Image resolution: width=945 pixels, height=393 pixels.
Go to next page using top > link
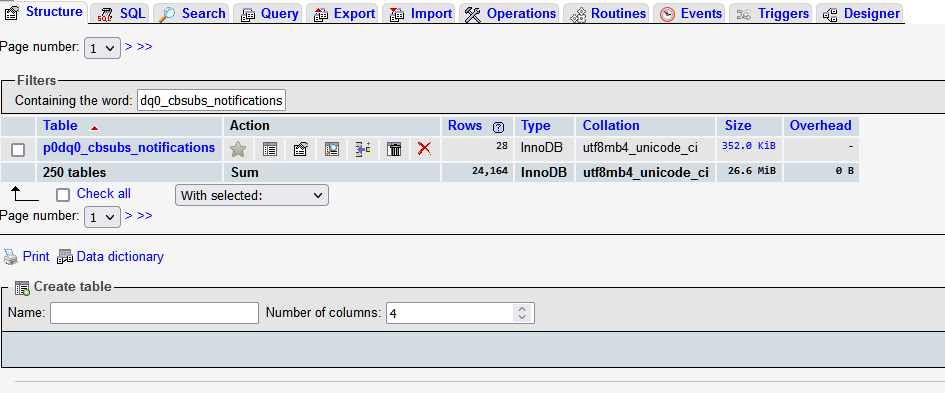click(128, 46)
